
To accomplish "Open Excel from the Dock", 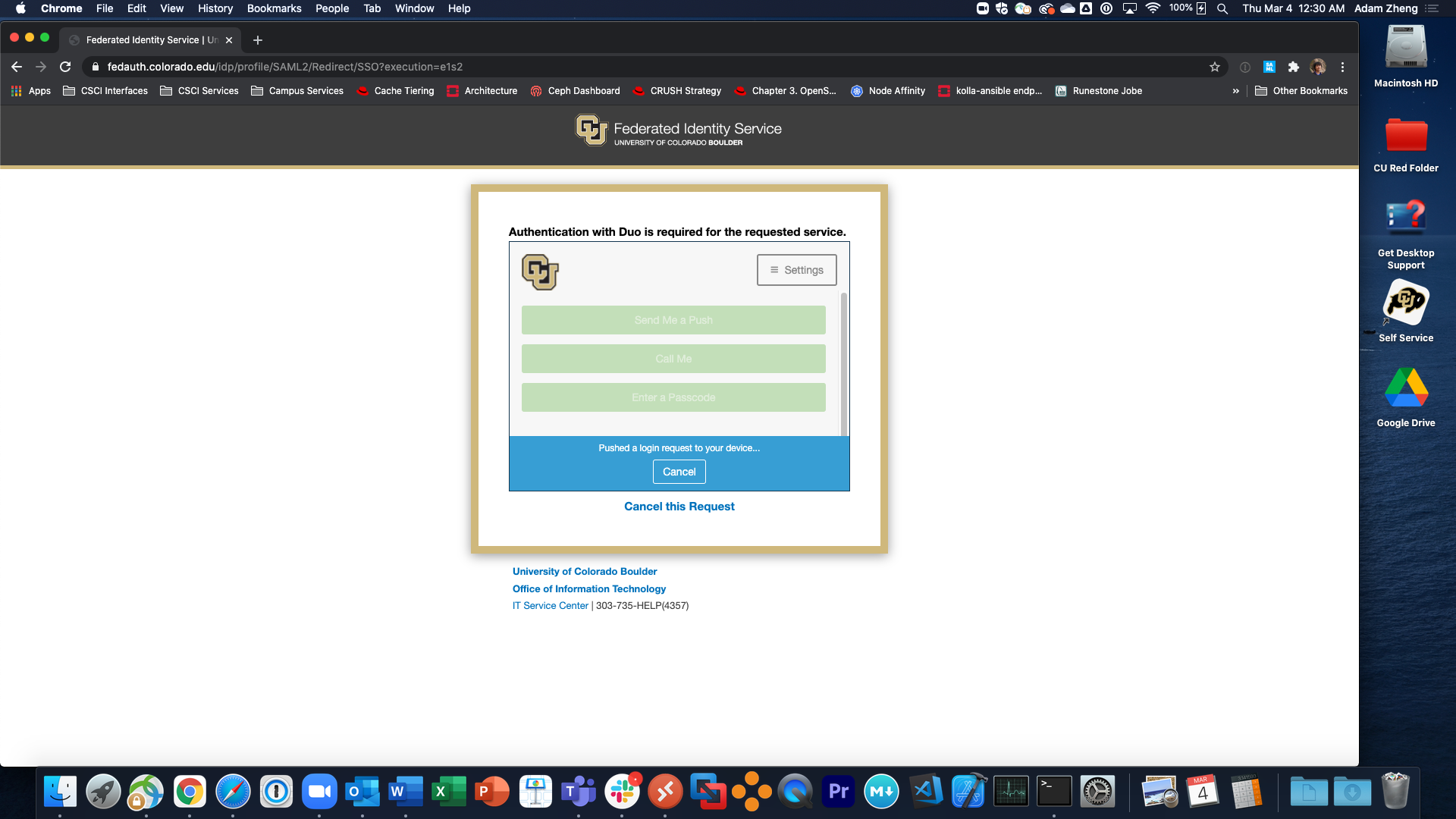I will point(449,792).
